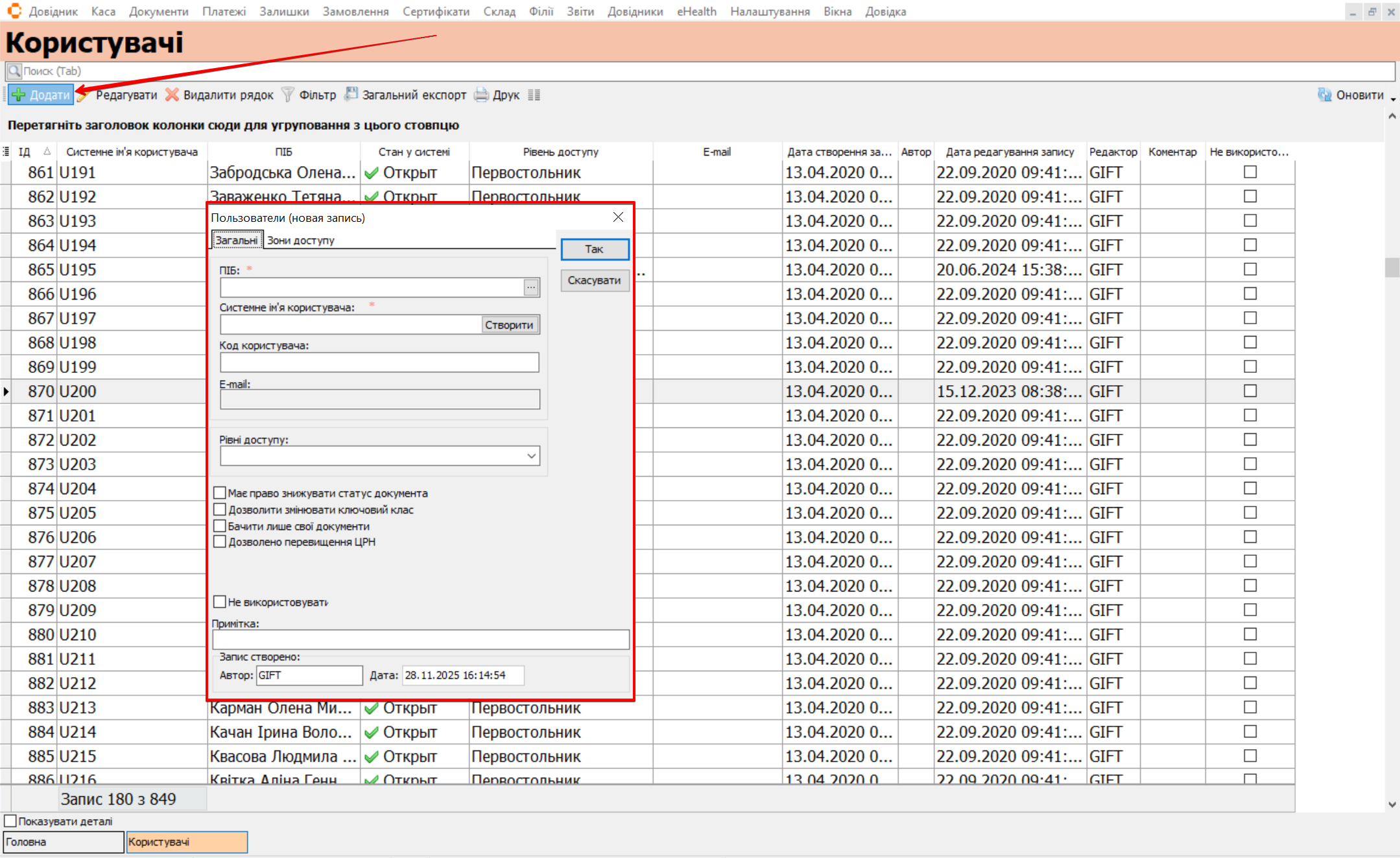The image size is (1400, 858).
Task: Click the Загальний експорт icon
Action: click(351, 95)
